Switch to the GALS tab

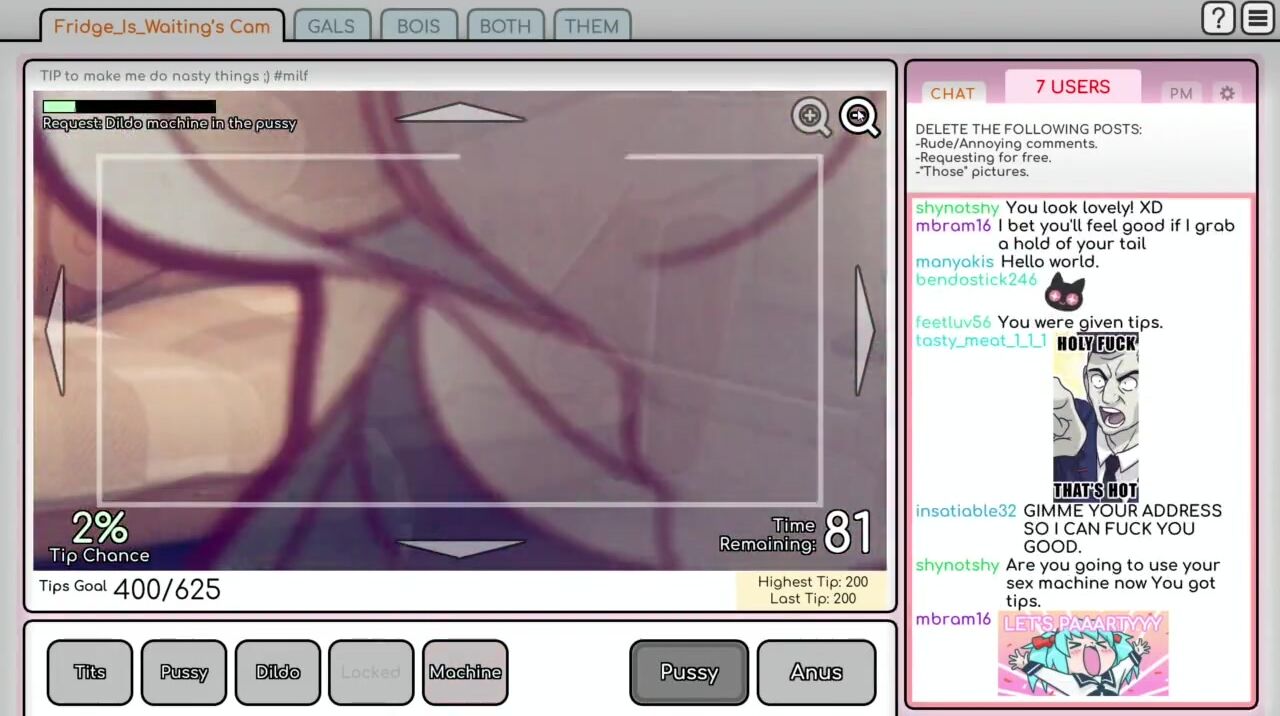(331, 26)
